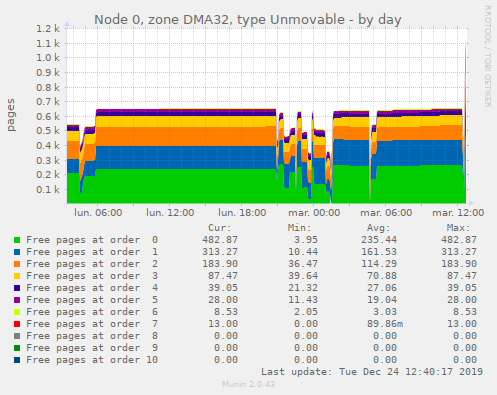Click order 5 average value 19.04

click(x=382, y=300)
